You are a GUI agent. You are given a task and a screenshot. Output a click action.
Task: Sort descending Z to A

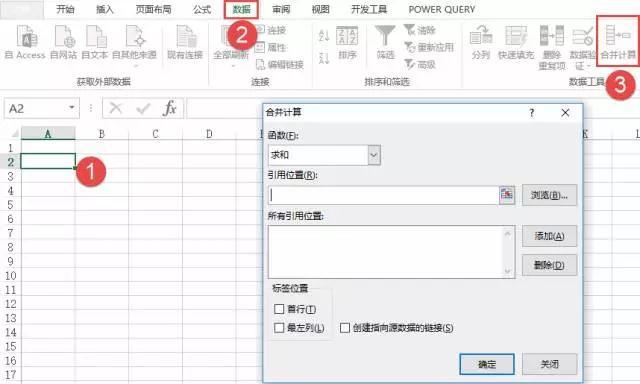[x=324, y=58]
